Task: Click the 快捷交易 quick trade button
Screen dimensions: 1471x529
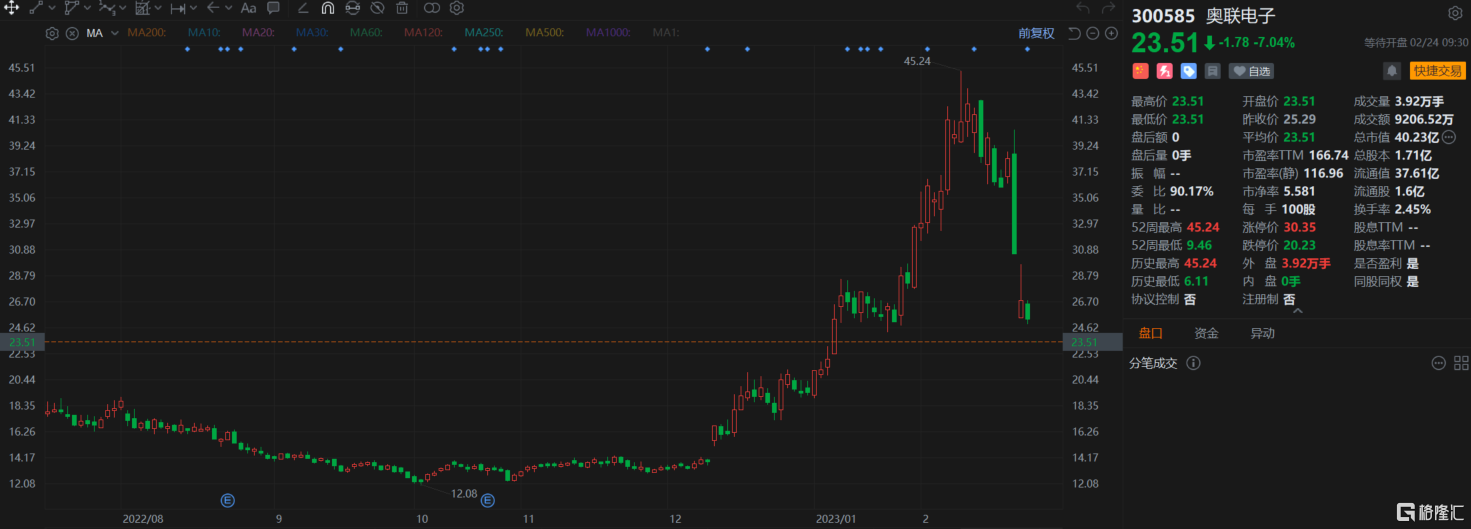Action: click(1437, 71)
